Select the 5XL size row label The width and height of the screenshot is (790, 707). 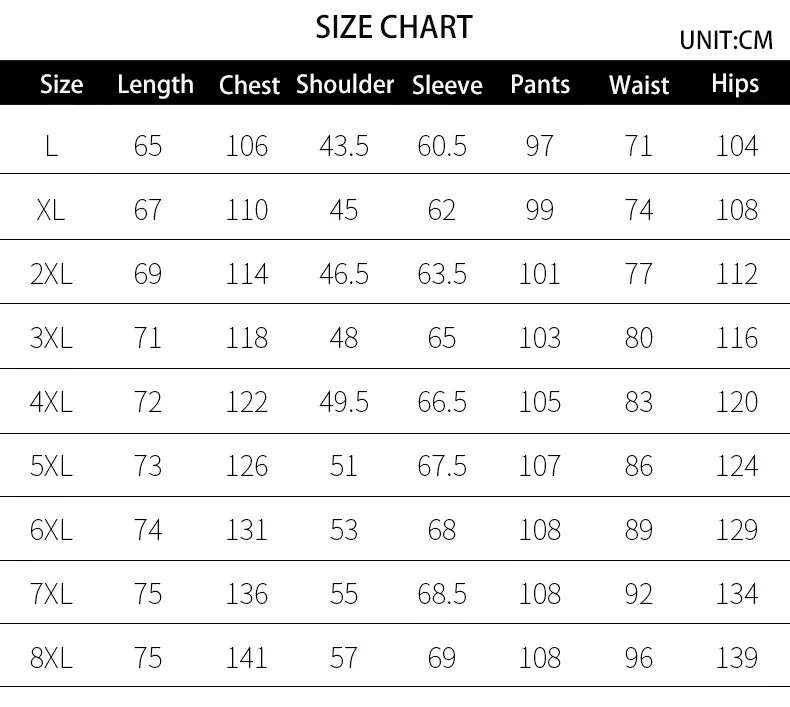click(x=52, y=466)
